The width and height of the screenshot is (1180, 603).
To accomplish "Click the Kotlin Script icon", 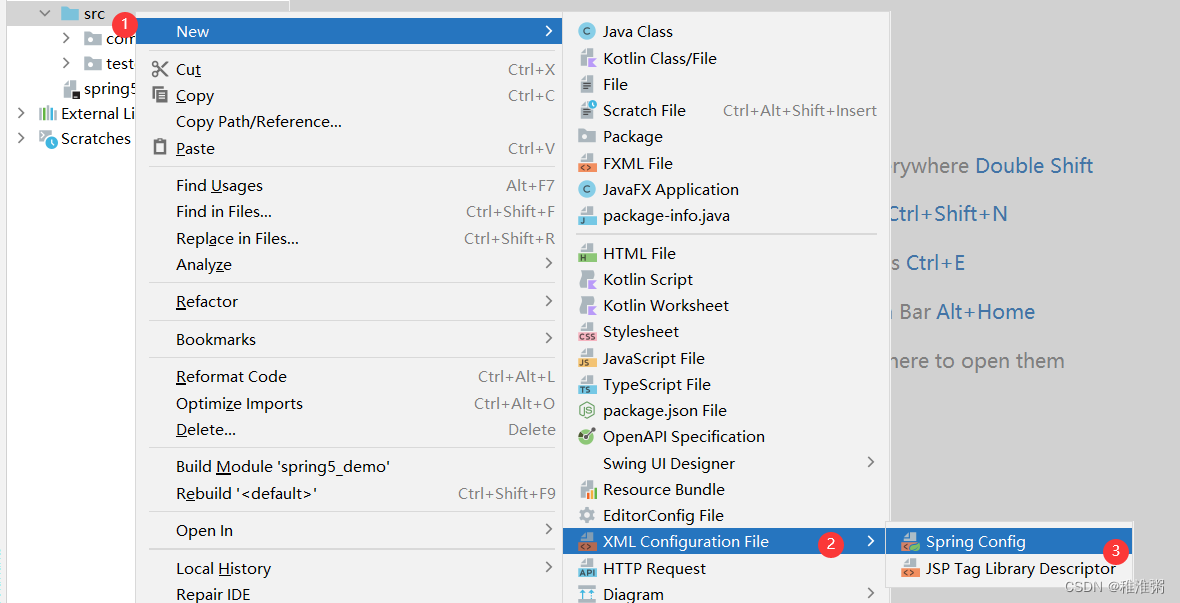I will pyautogui.click(x=587, y=279).
